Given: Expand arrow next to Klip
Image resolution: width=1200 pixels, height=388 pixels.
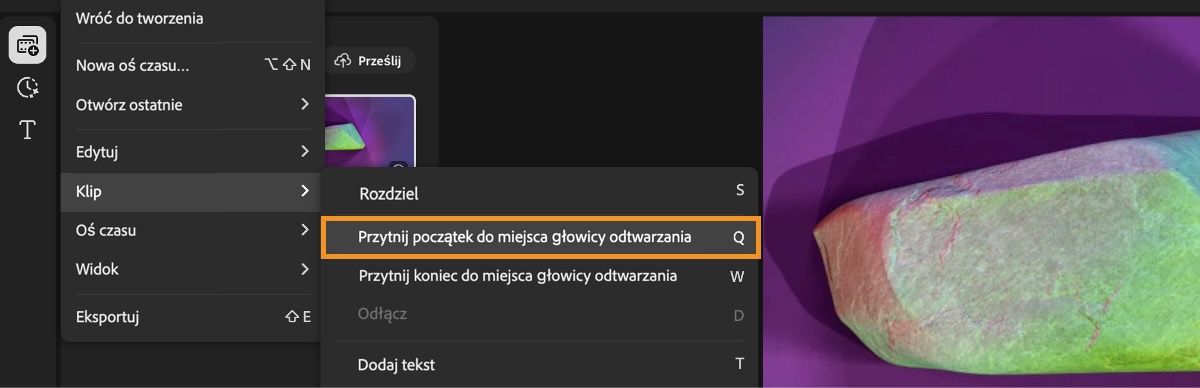Looking at the screenshot, I should (305, 191).
